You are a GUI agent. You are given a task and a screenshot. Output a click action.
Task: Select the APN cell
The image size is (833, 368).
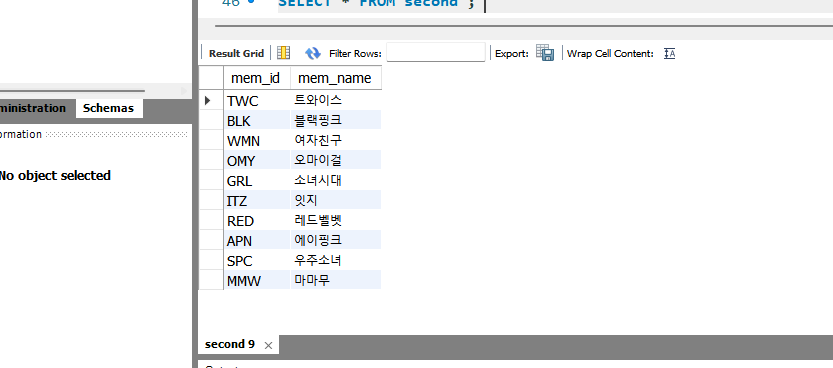point(257,241)
